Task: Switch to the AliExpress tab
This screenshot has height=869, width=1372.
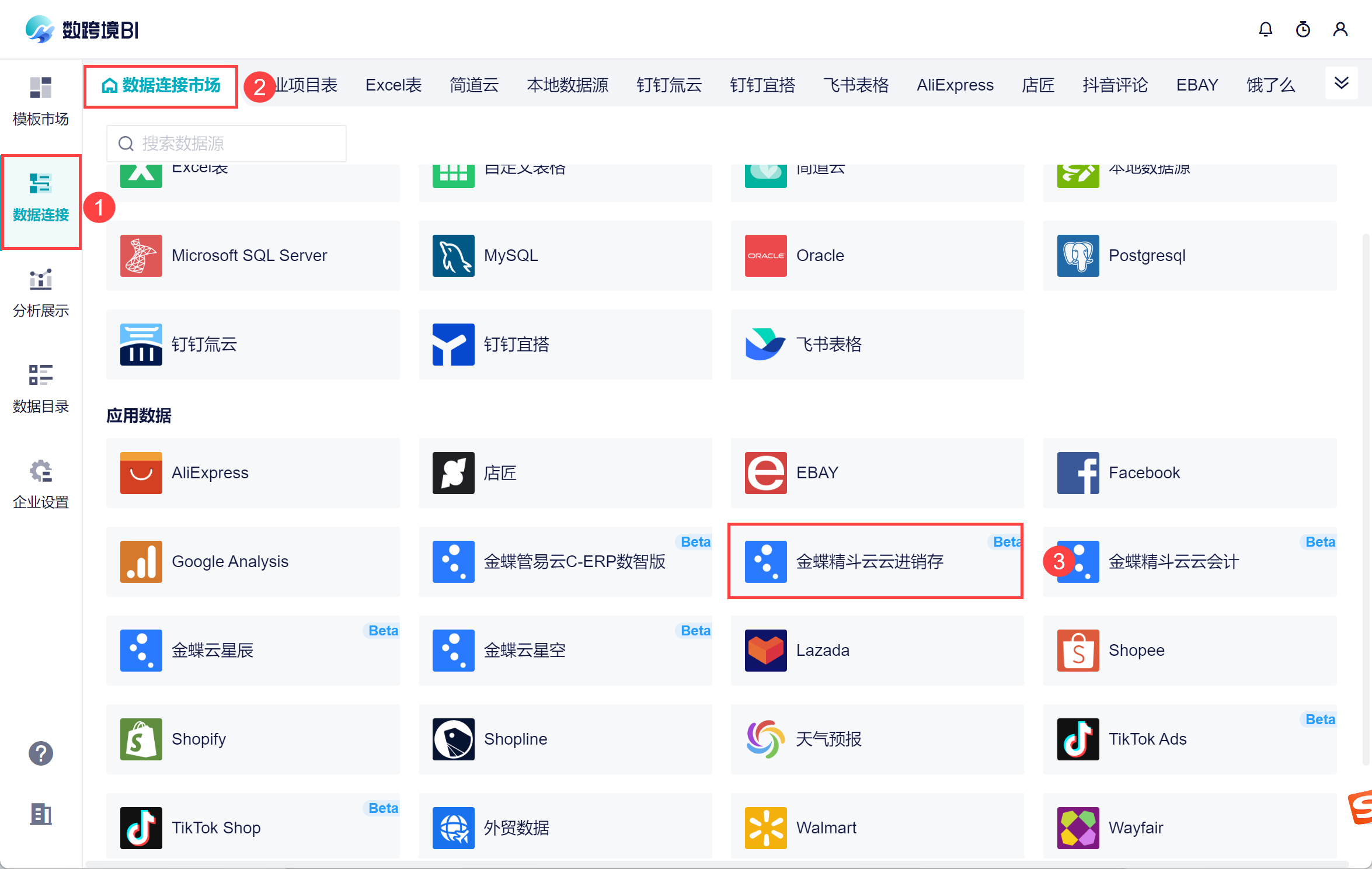Action: 955,85
